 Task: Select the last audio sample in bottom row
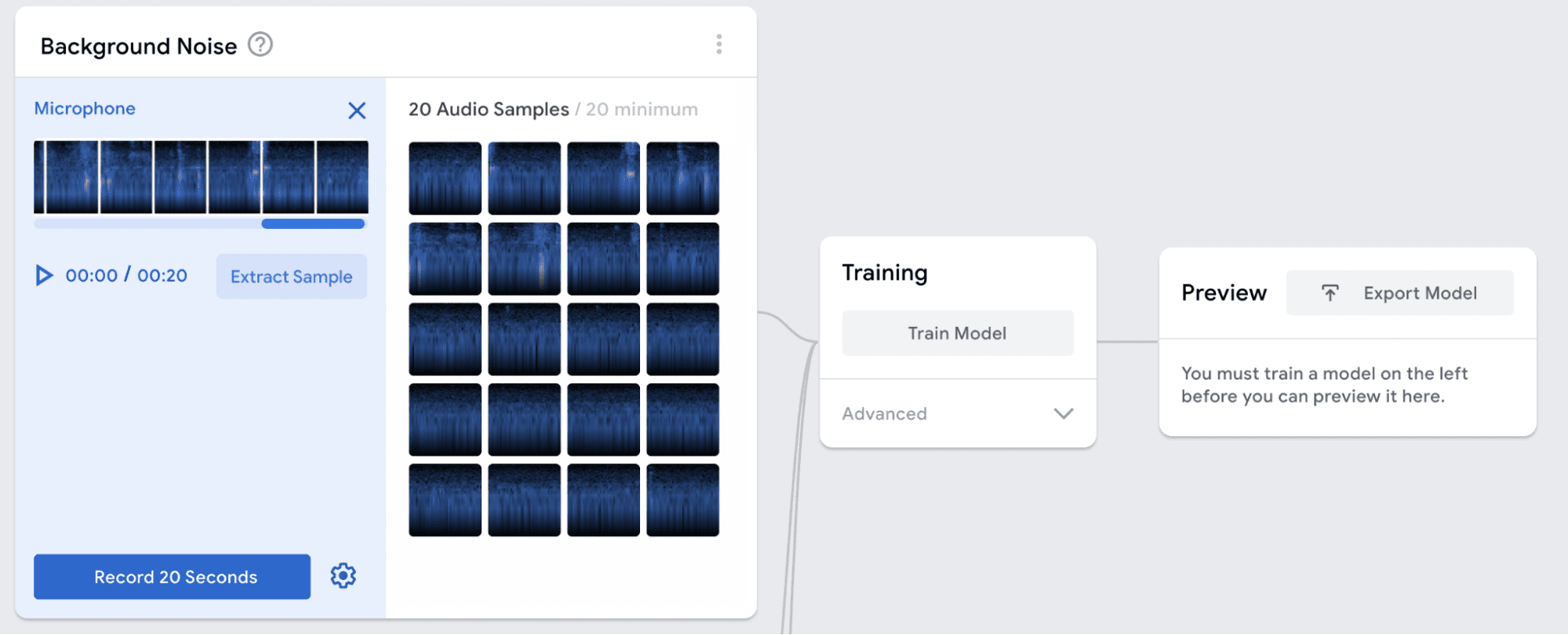[x=682, y=500]
